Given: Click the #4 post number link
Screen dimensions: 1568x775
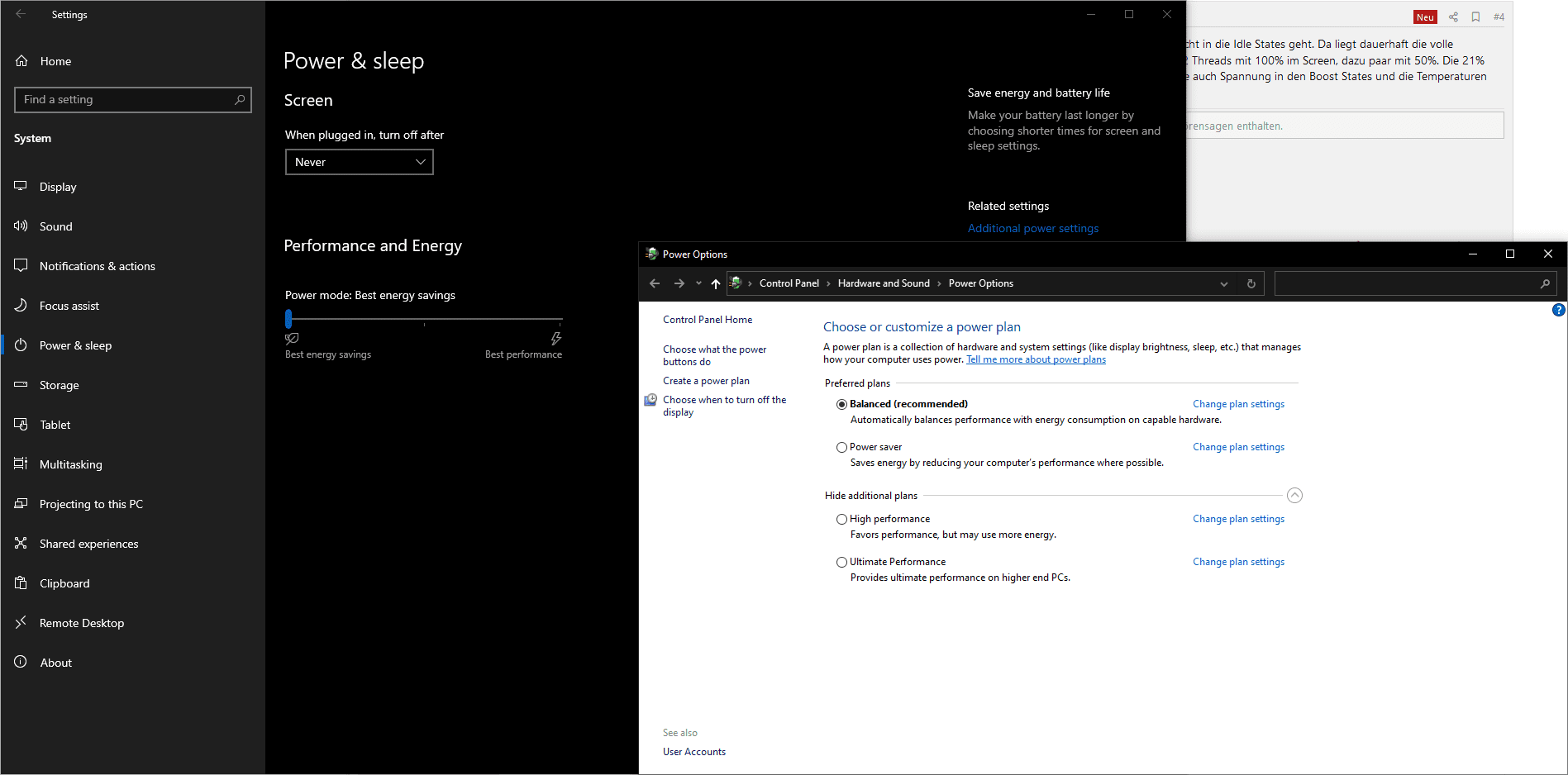Looking at the screenshot, I should [x=1499, y=17].
